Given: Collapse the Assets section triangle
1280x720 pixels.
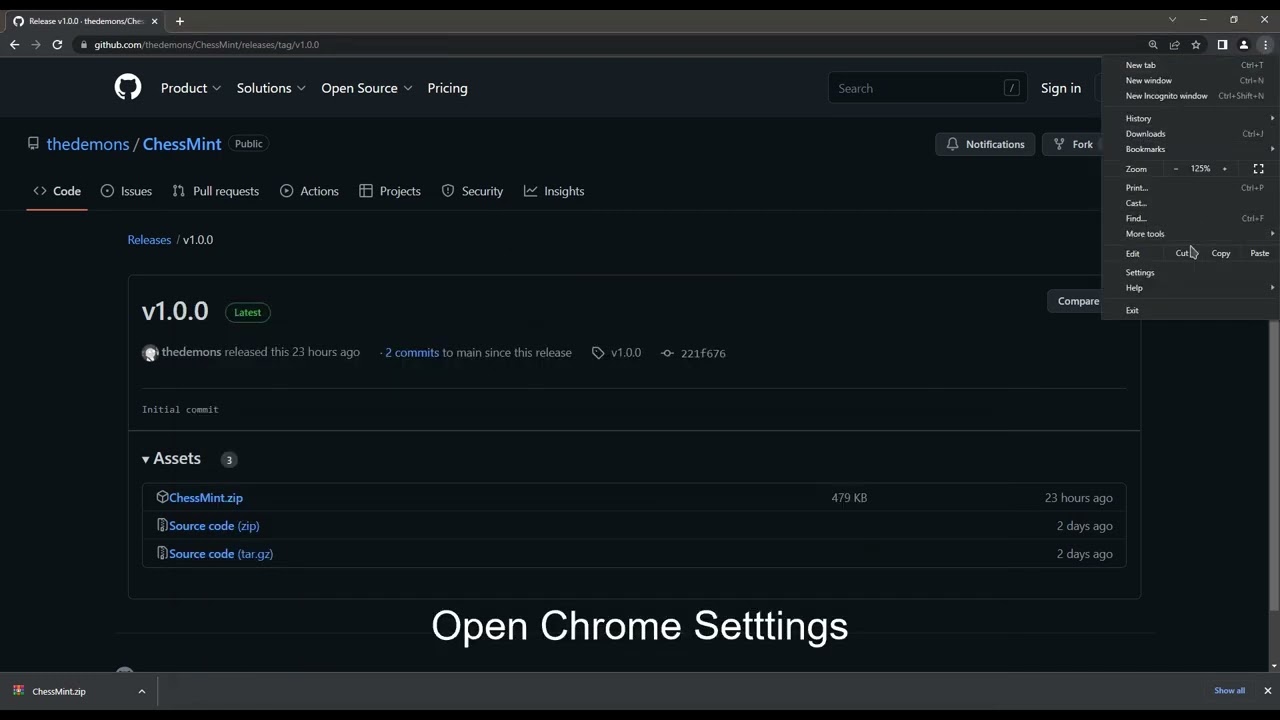Looking at the screenshot, I should click(146, 459).
